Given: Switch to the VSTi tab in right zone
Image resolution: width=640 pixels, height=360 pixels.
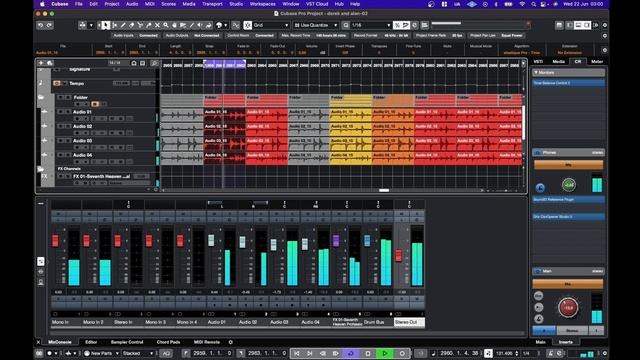Looking at the screenshot, I should (x=538, y=62).
